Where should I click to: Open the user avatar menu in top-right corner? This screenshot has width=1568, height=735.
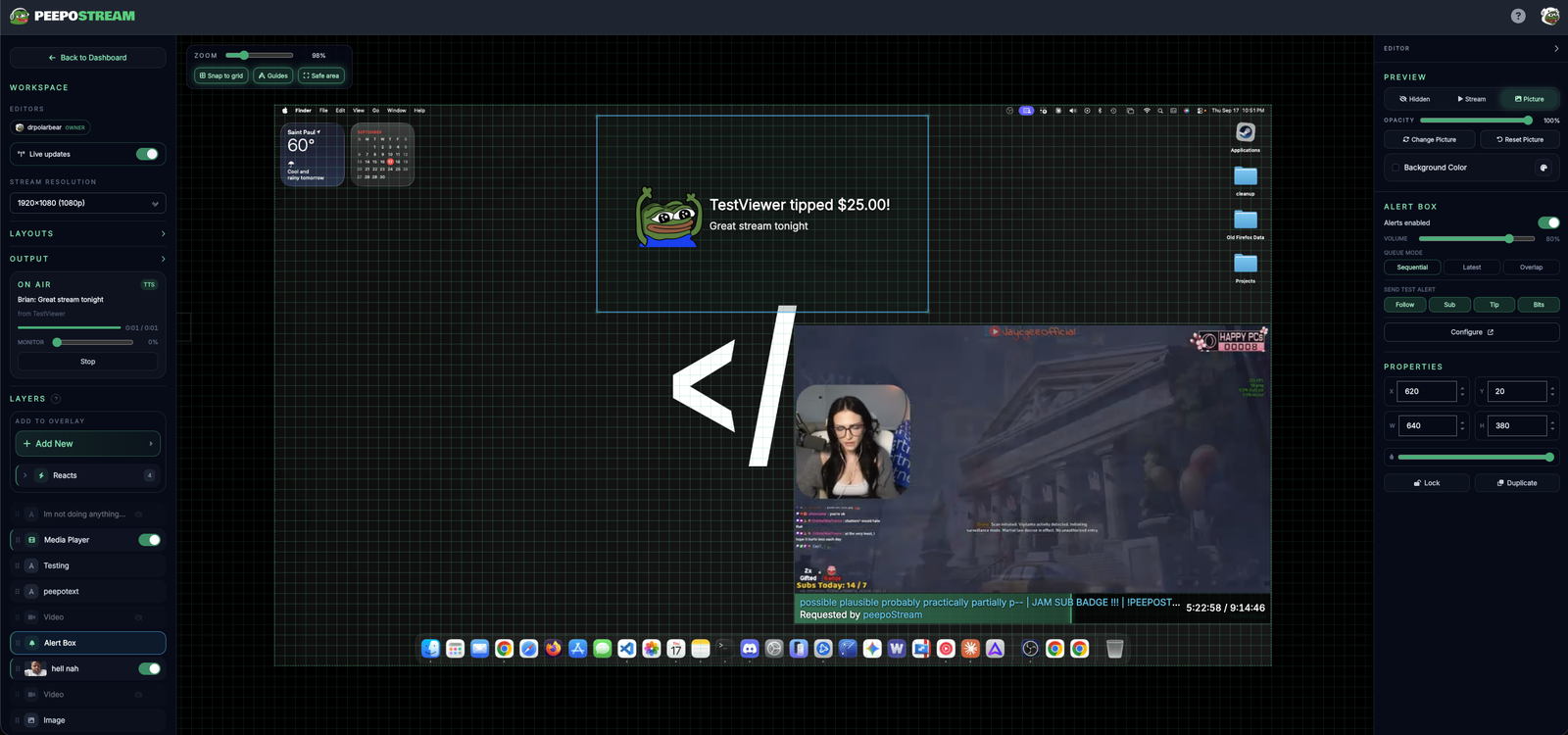tap(1549, 16)
